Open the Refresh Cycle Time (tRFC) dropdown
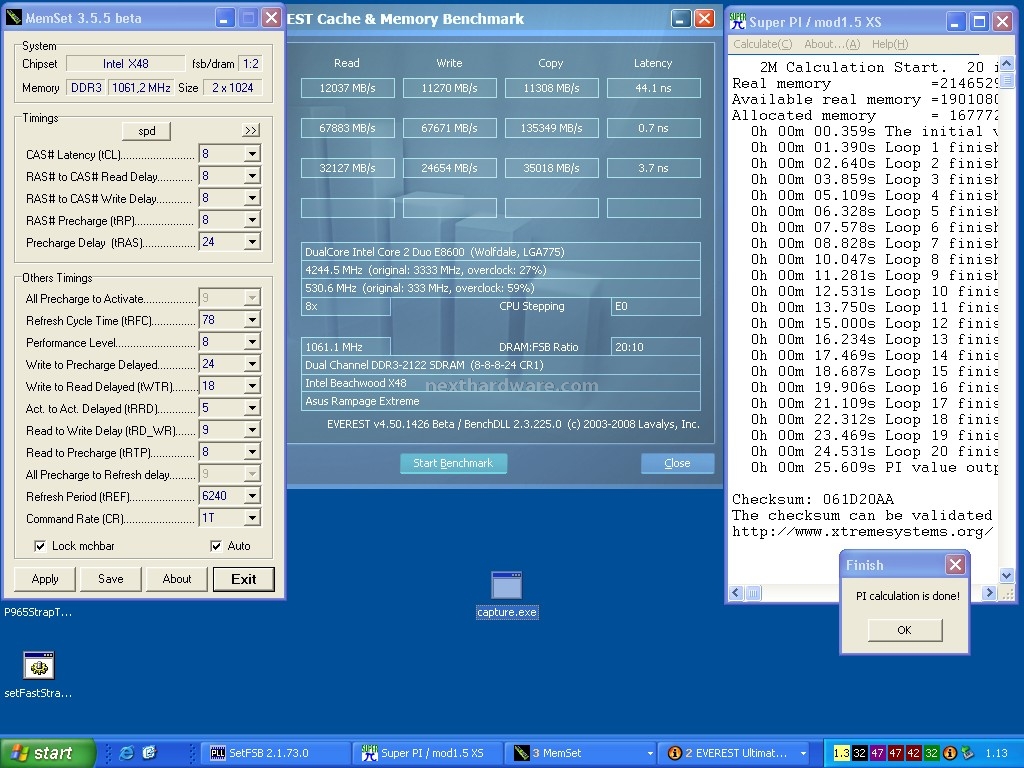 252,320
